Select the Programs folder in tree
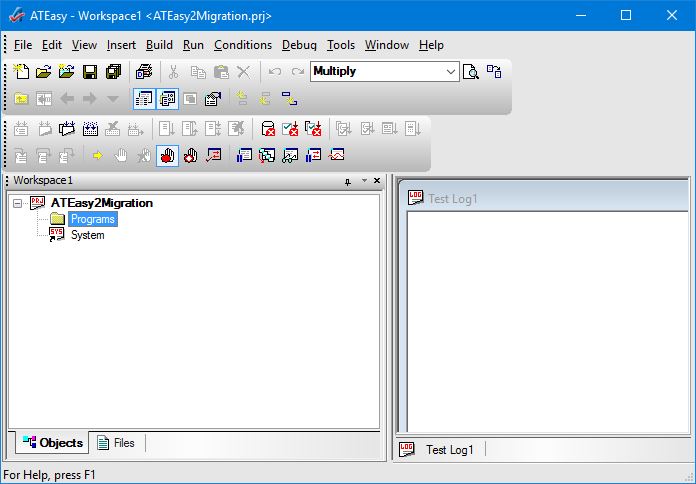This screenshot has width=696, height=484. [93, 219]
